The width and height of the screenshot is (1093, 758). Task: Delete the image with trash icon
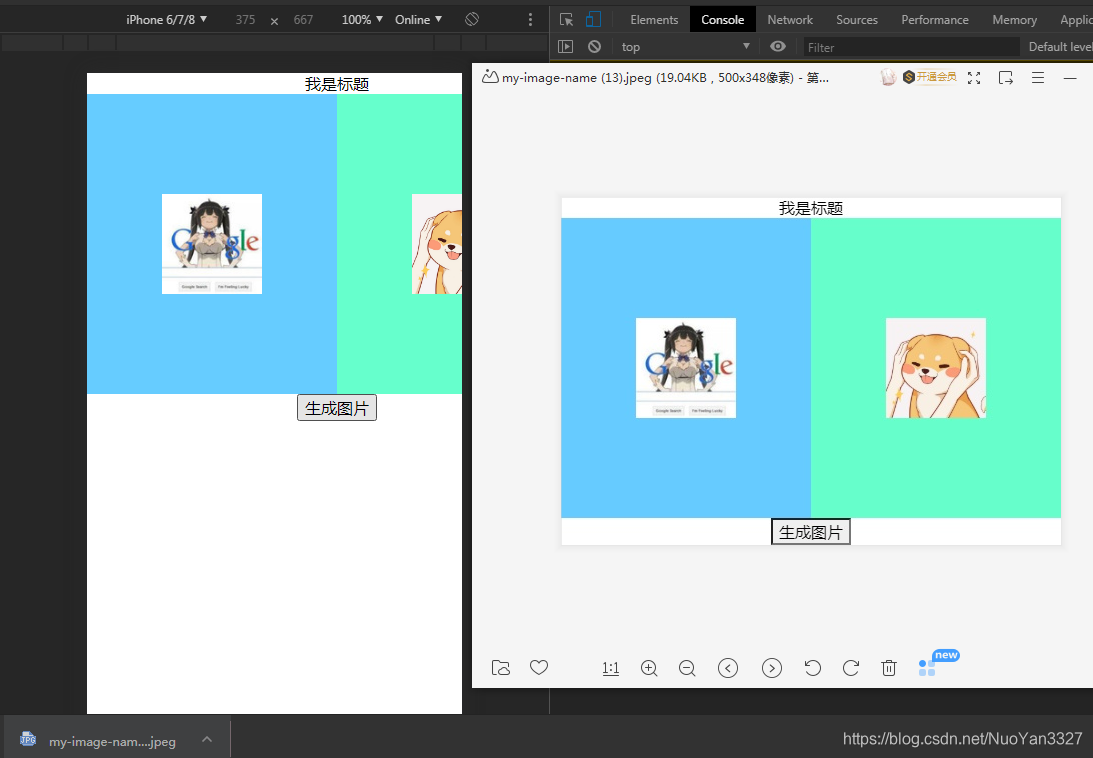[x=889, y=668]
